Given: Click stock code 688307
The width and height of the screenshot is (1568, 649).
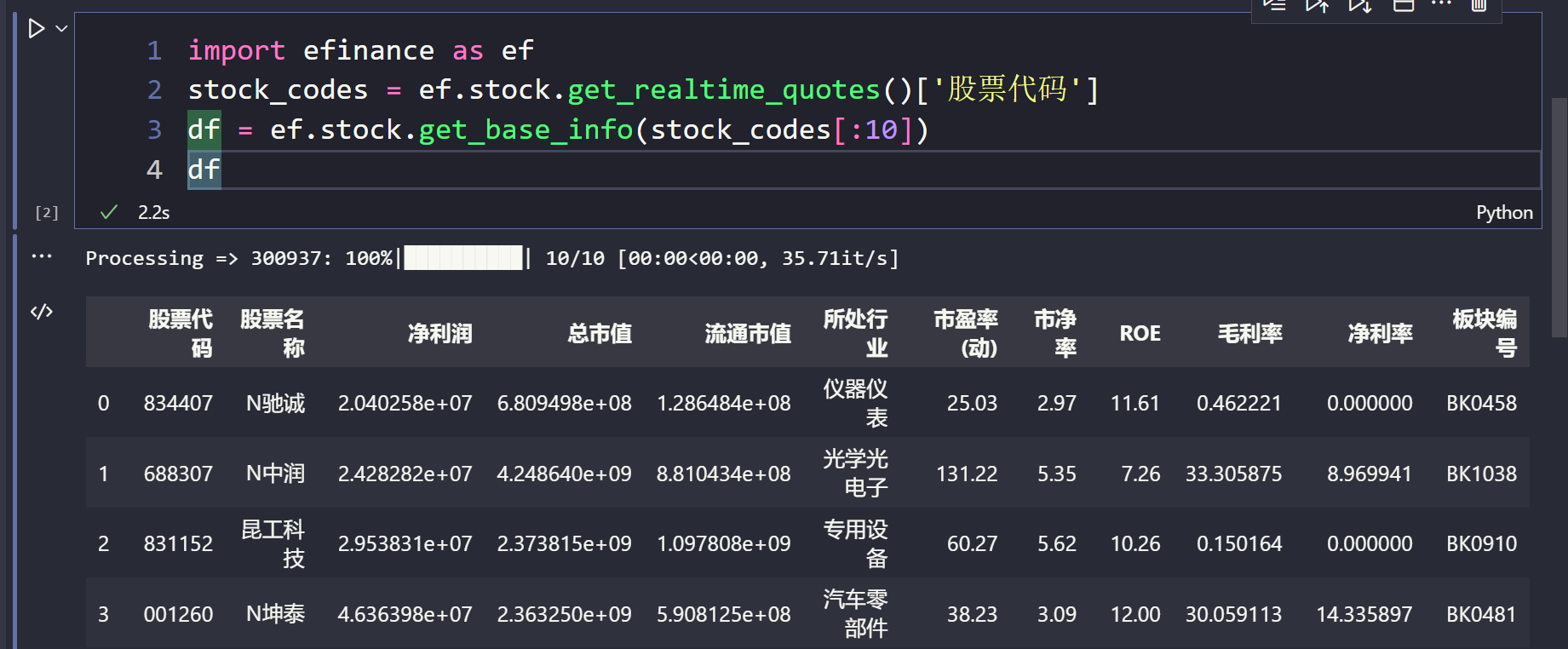Looking at the screenshot, I should (178, 474).
